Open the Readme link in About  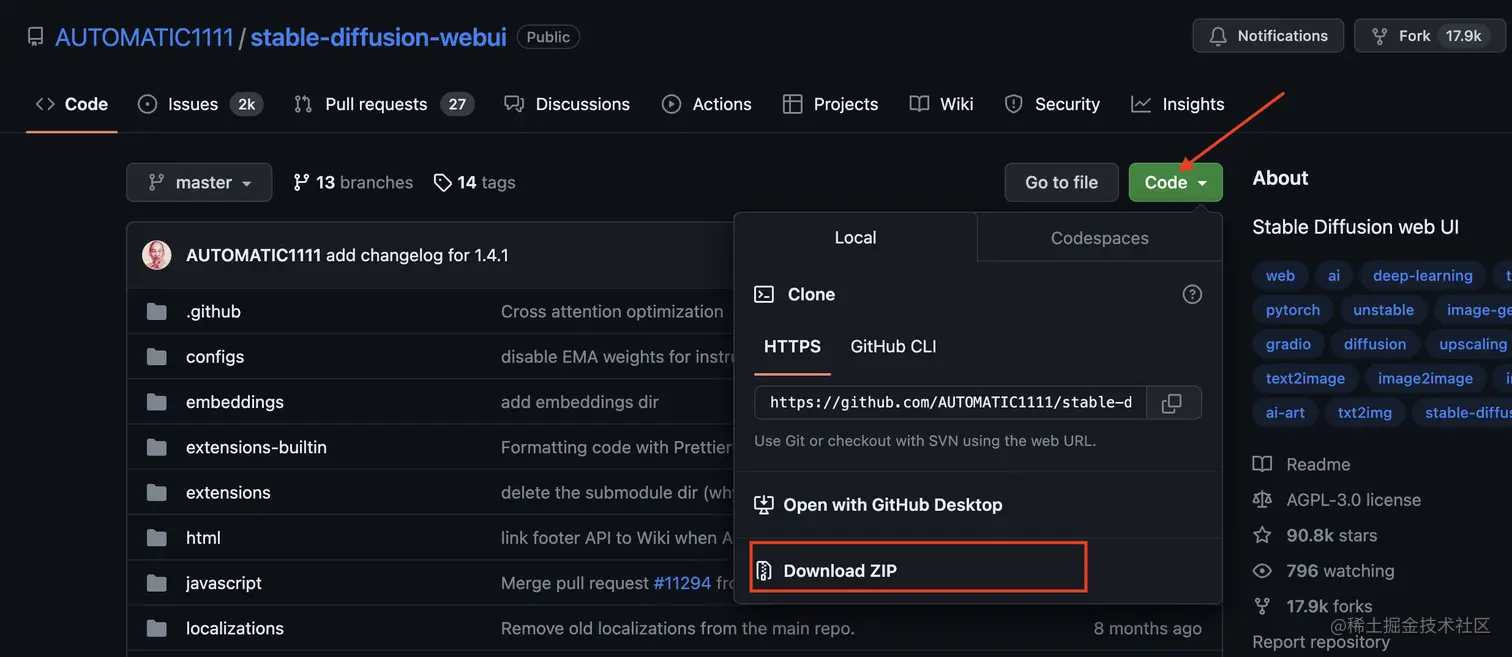(1318, 464)
